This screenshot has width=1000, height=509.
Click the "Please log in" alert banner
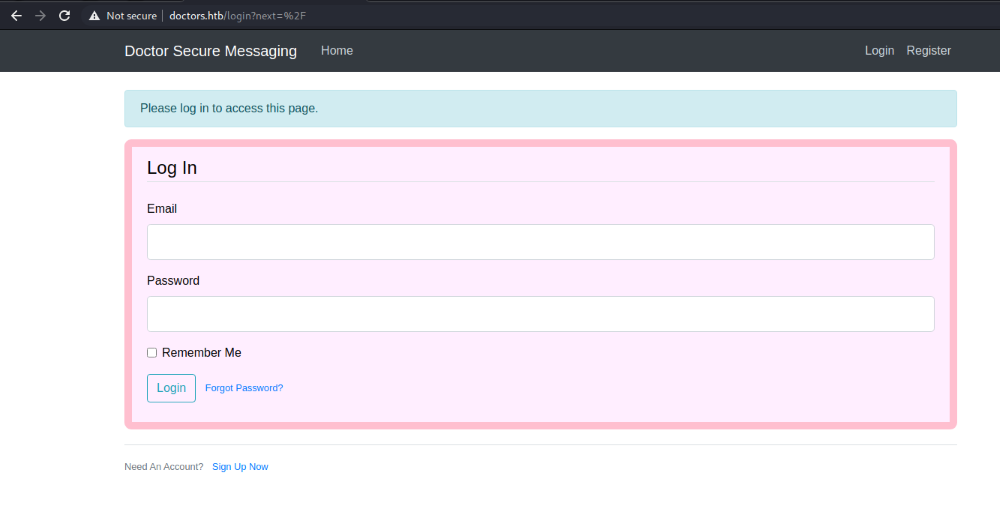(540, 108)
